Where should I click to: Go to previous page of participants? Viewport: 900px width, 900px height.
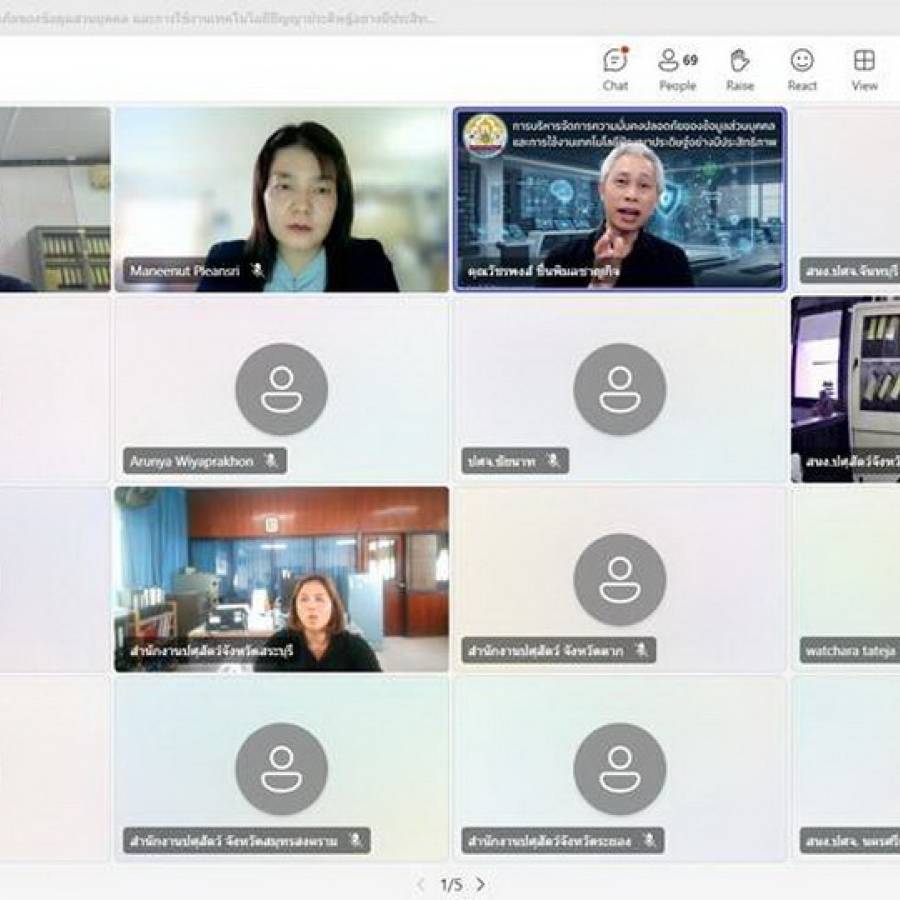click(x=421, y=885)
